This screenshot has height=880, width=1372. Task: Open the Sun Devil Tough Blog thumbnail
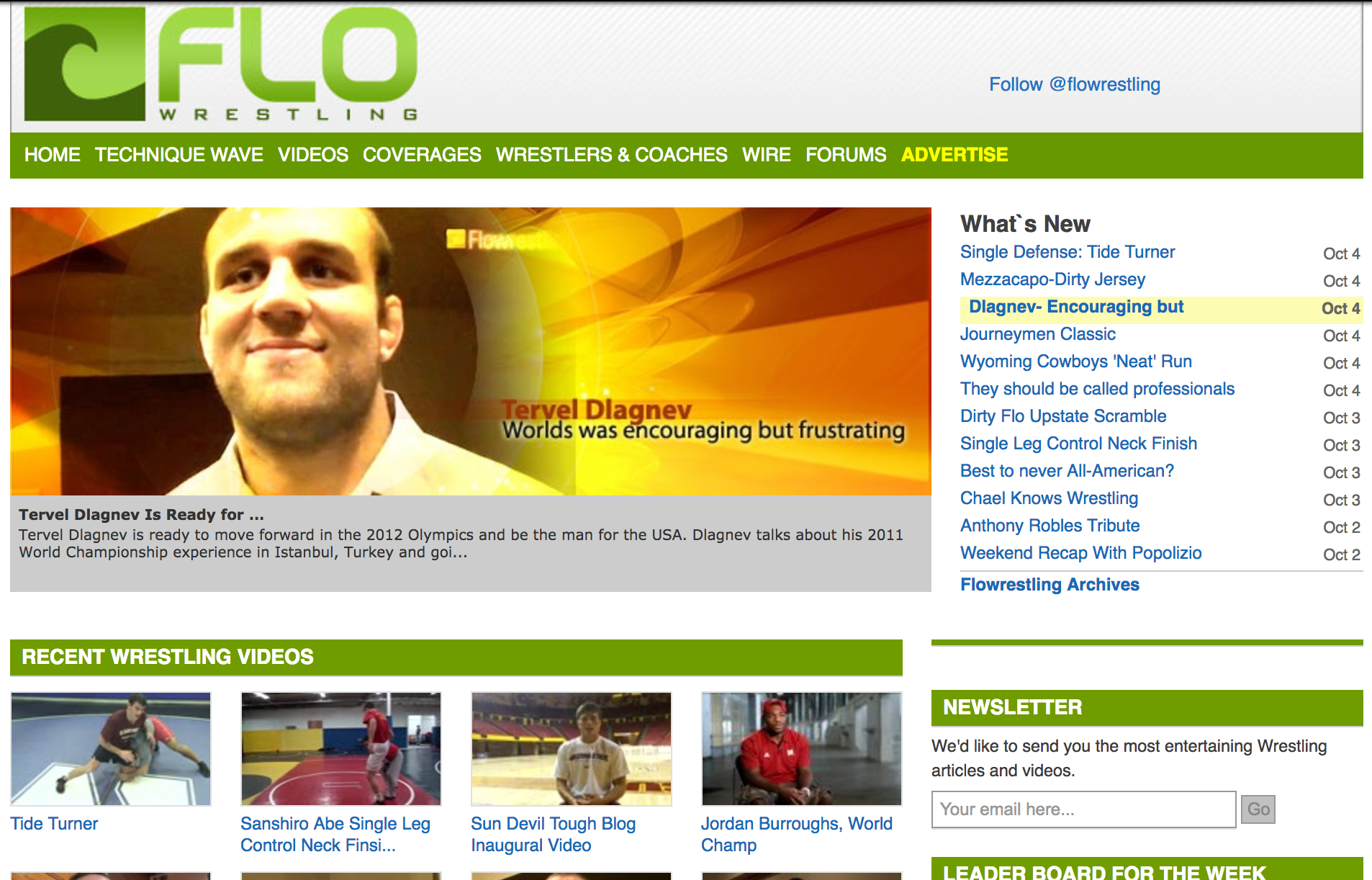click(x=572, y=749)
